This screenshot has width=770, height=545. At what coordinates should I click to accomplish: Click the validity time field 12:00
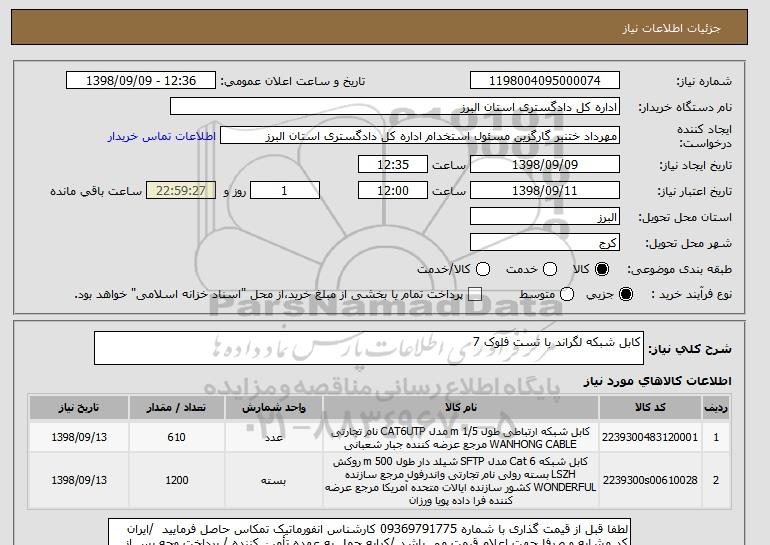[393, 191]
